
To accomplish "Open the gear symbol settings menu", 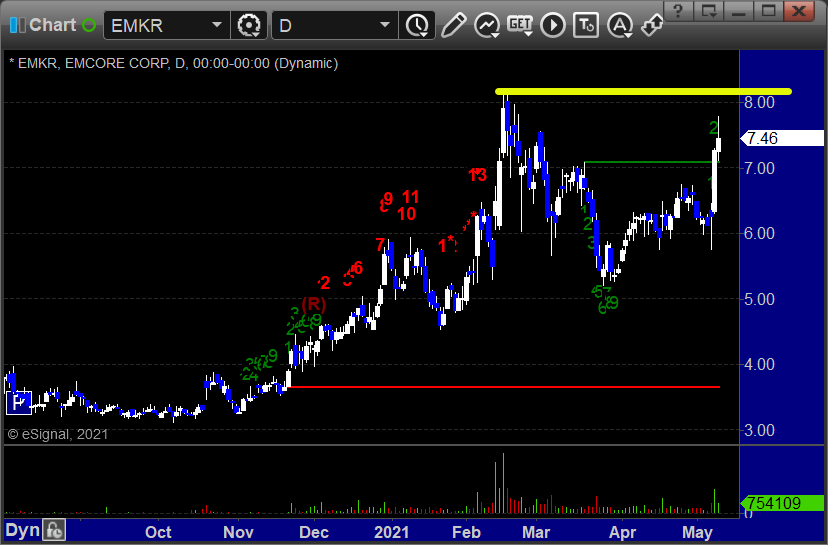I will [x=249, y=25].
